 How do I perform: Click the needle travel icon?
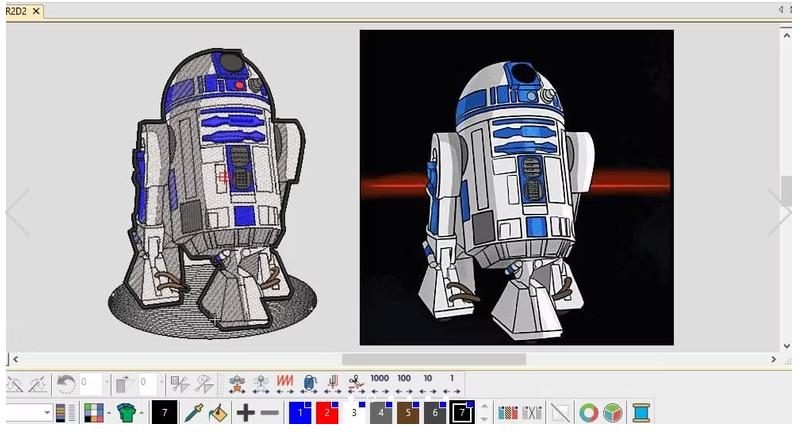[333, 384]
